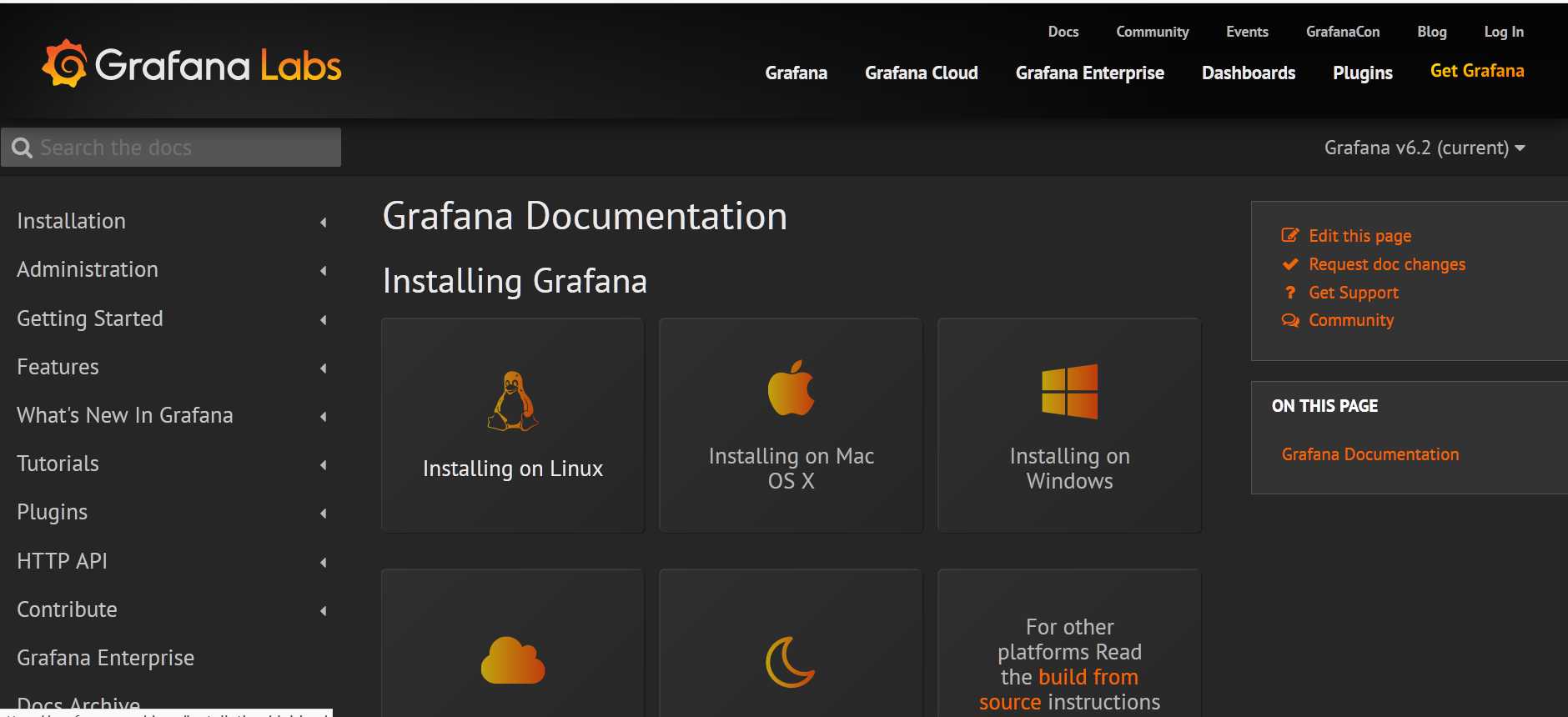Expand the Contribute sidebar arrow
This screenshot has height=717, width=1568.
324,610
